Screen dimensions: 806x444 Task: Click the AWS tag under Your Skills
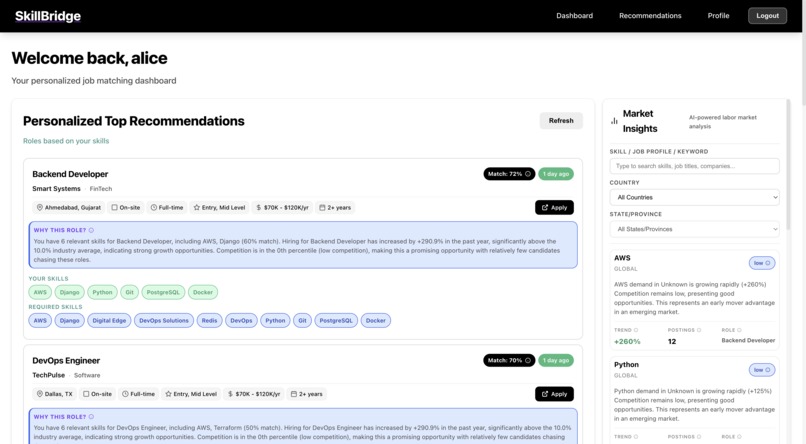coord(40,292)
